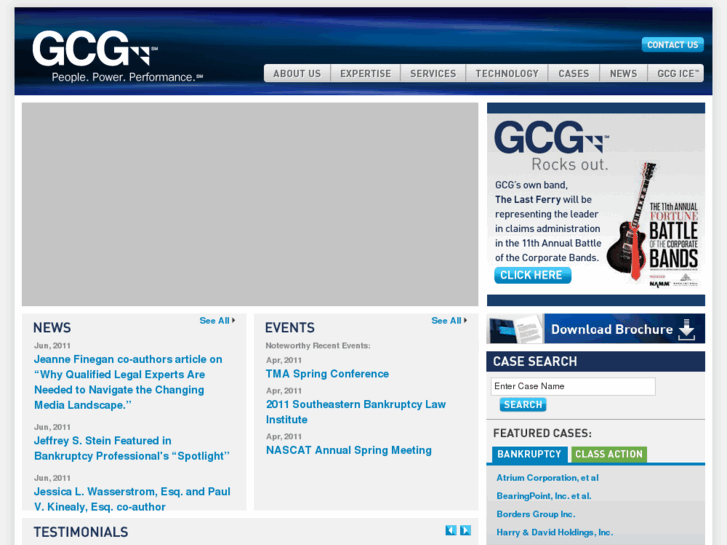Click the GCG Rocks out logo in ad
This screenshot has width=727, height=545.
[x=552, y=146]
